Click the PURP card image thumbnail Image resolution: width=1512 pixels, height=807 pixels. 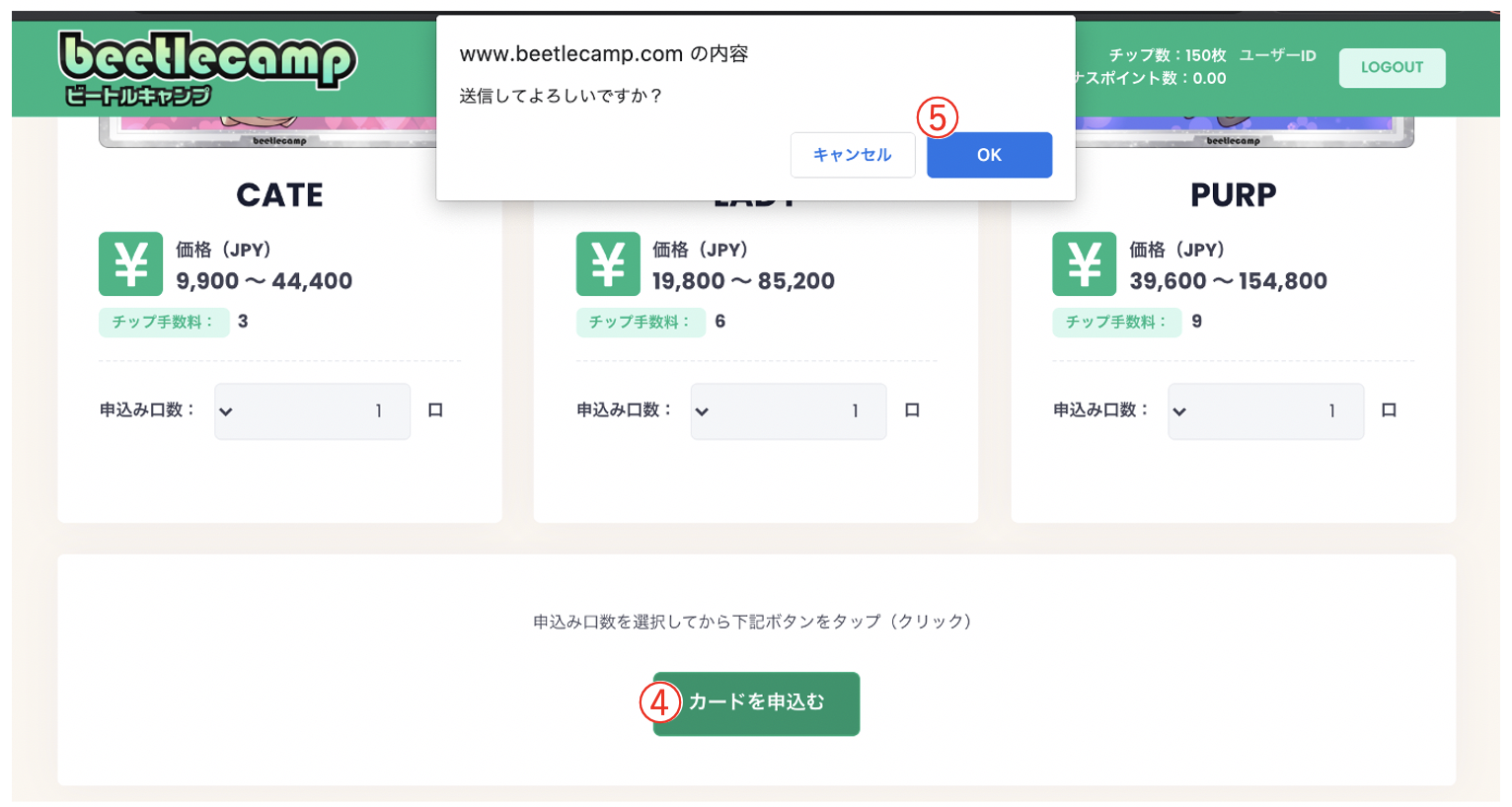[x=1245, y=132]
